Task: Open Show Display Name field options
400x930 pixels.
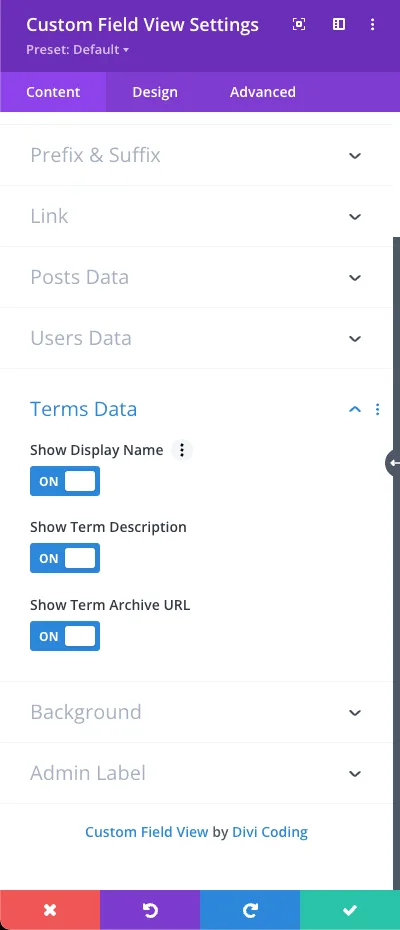Action: [x=182, y=450]
